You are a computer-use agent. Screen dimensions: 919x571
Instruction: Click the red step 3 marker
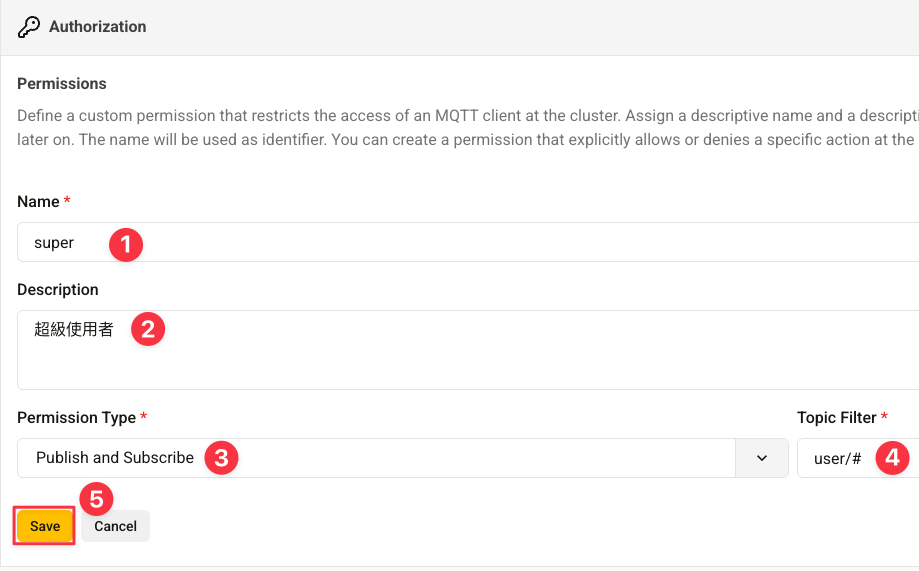click(221, 458)
